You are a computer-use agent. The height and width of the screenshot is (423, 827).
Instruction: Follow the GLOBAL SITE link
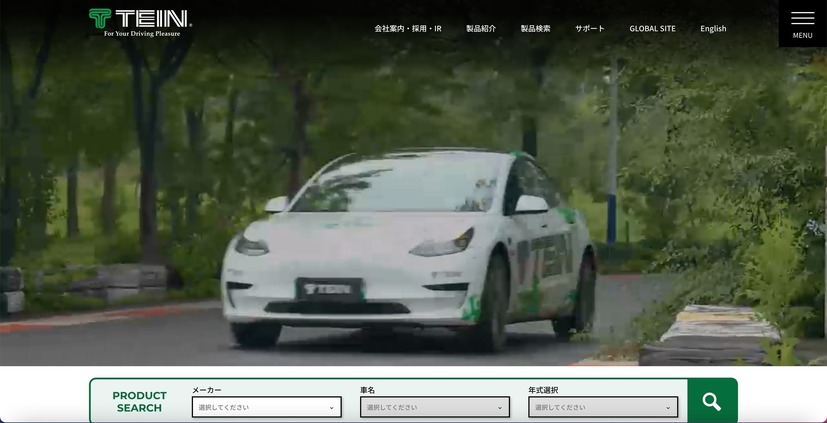pyautogui.click(x=652, y=29)
